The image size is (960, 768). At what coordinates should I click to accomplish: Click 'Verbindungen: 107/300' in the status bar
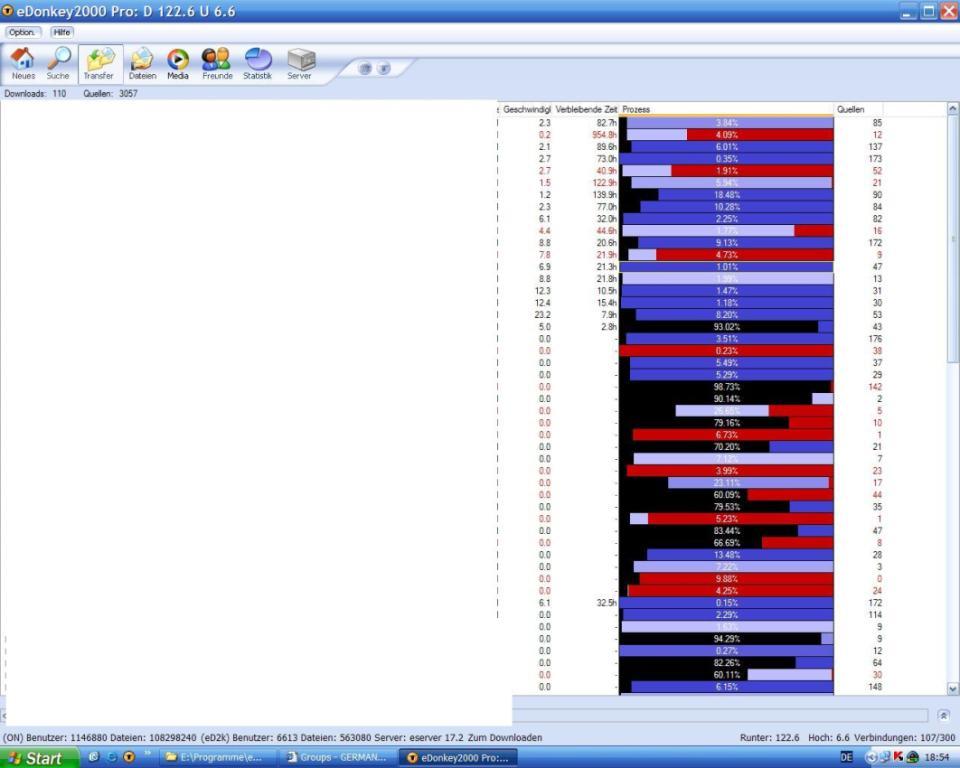(x=905, y=737)
